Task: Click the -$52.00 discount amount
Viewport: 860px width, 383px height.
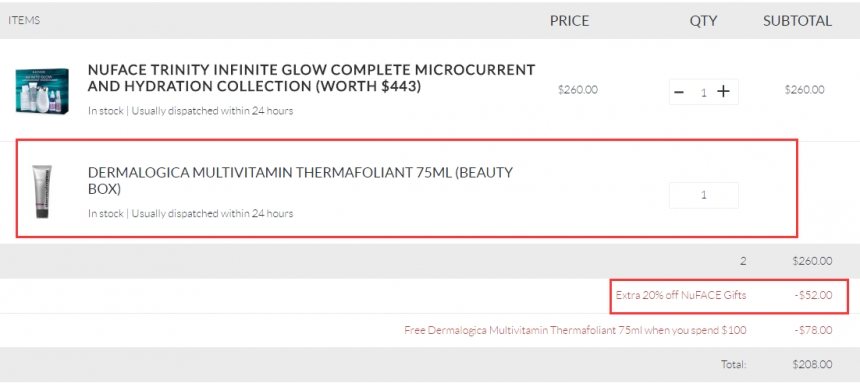Action: 813,295
